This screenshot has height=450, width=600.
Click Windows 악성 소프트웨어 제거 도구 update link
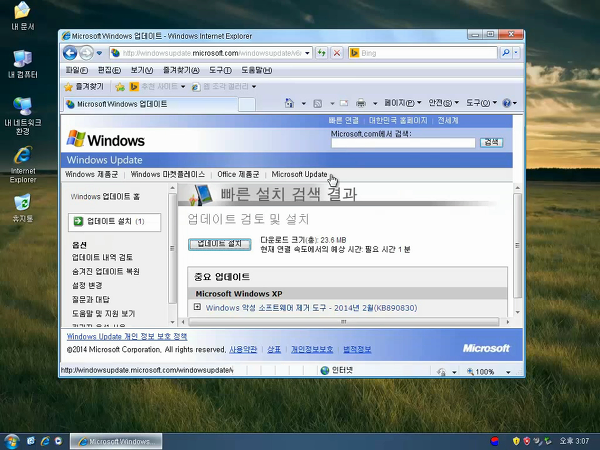(x=311, y=308)
